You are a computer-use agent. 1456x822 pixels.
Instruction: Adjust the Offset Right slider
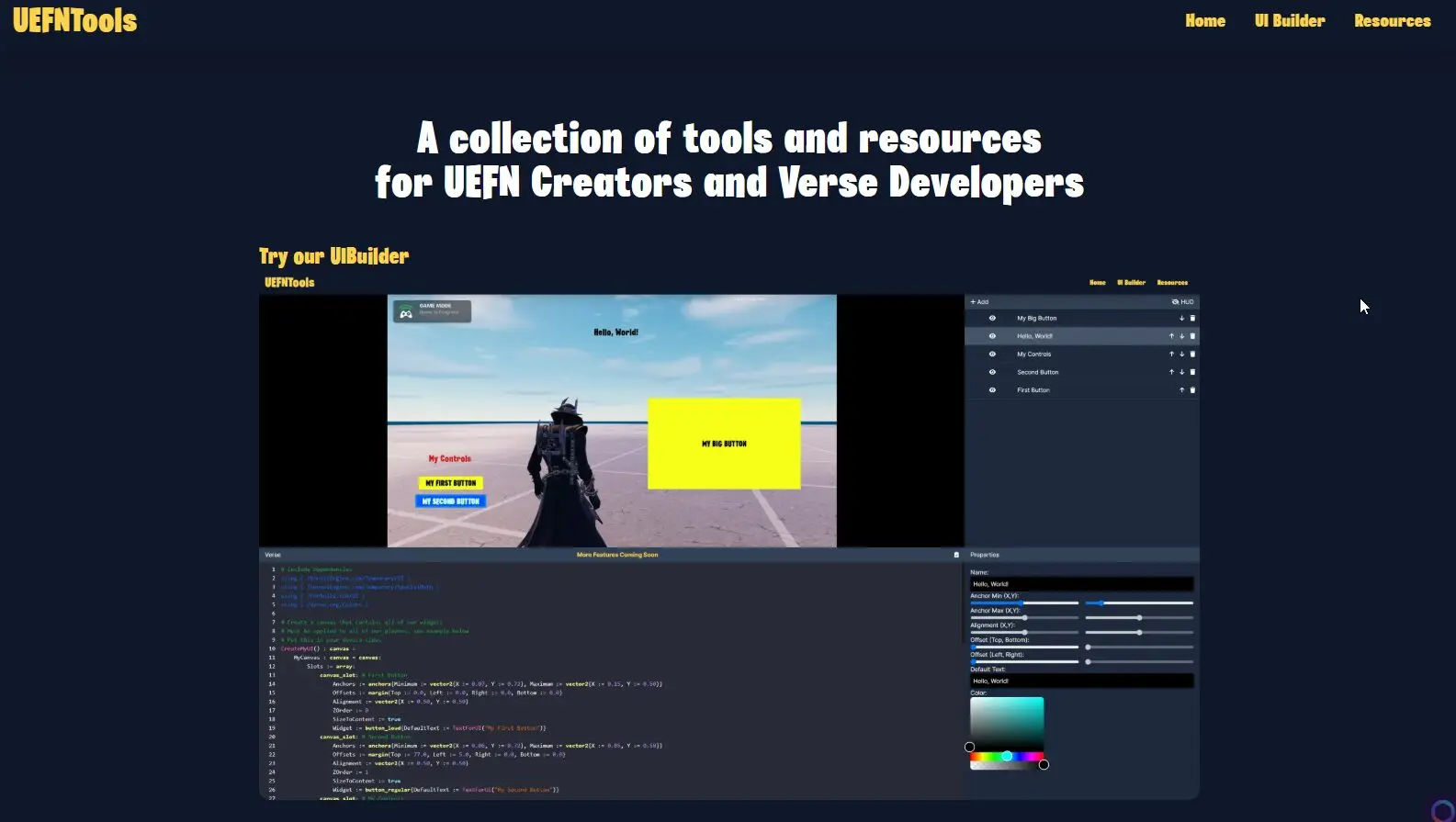1139,662
